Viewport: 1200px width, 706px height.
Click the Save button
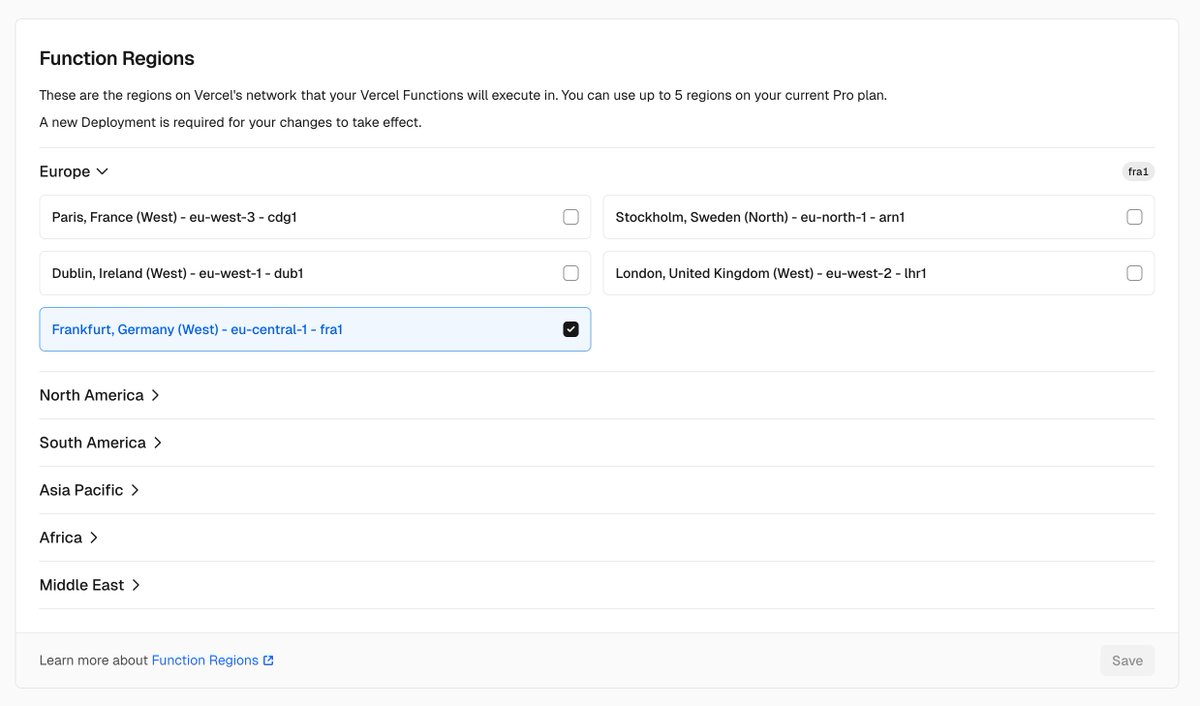[1127, 660]
